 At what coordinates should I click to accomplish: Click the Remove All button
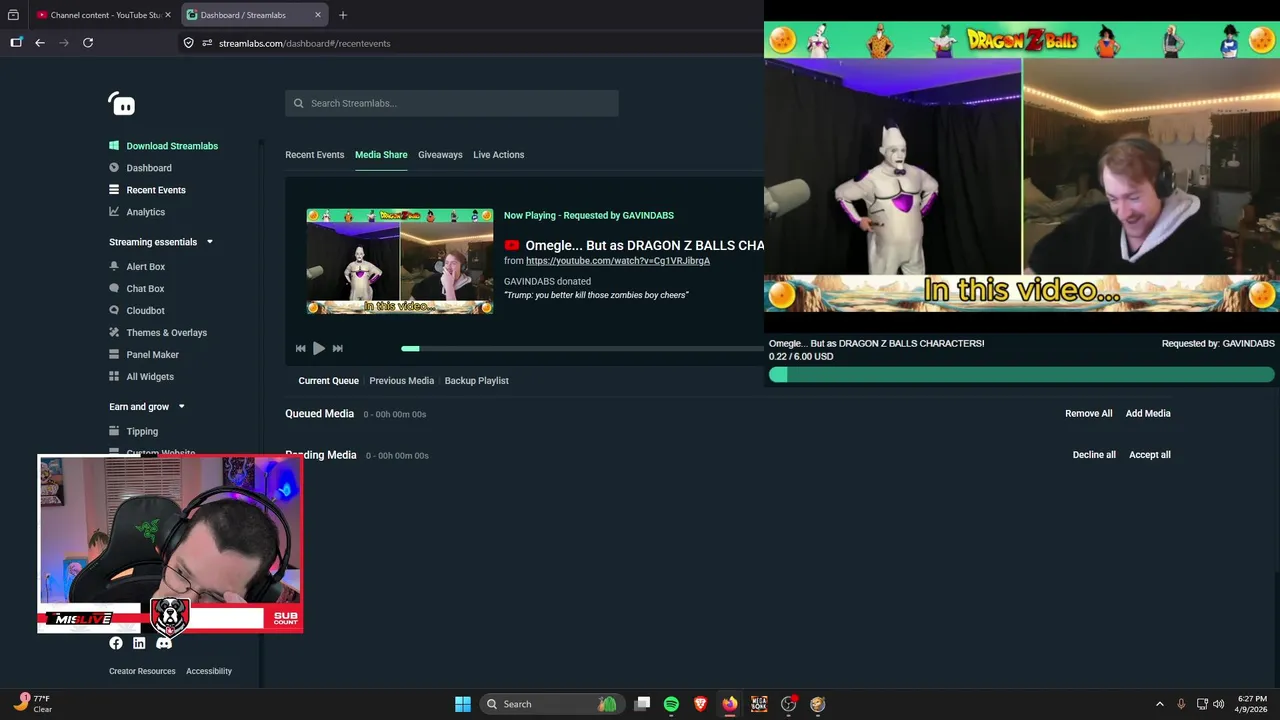coord(1088,413)
